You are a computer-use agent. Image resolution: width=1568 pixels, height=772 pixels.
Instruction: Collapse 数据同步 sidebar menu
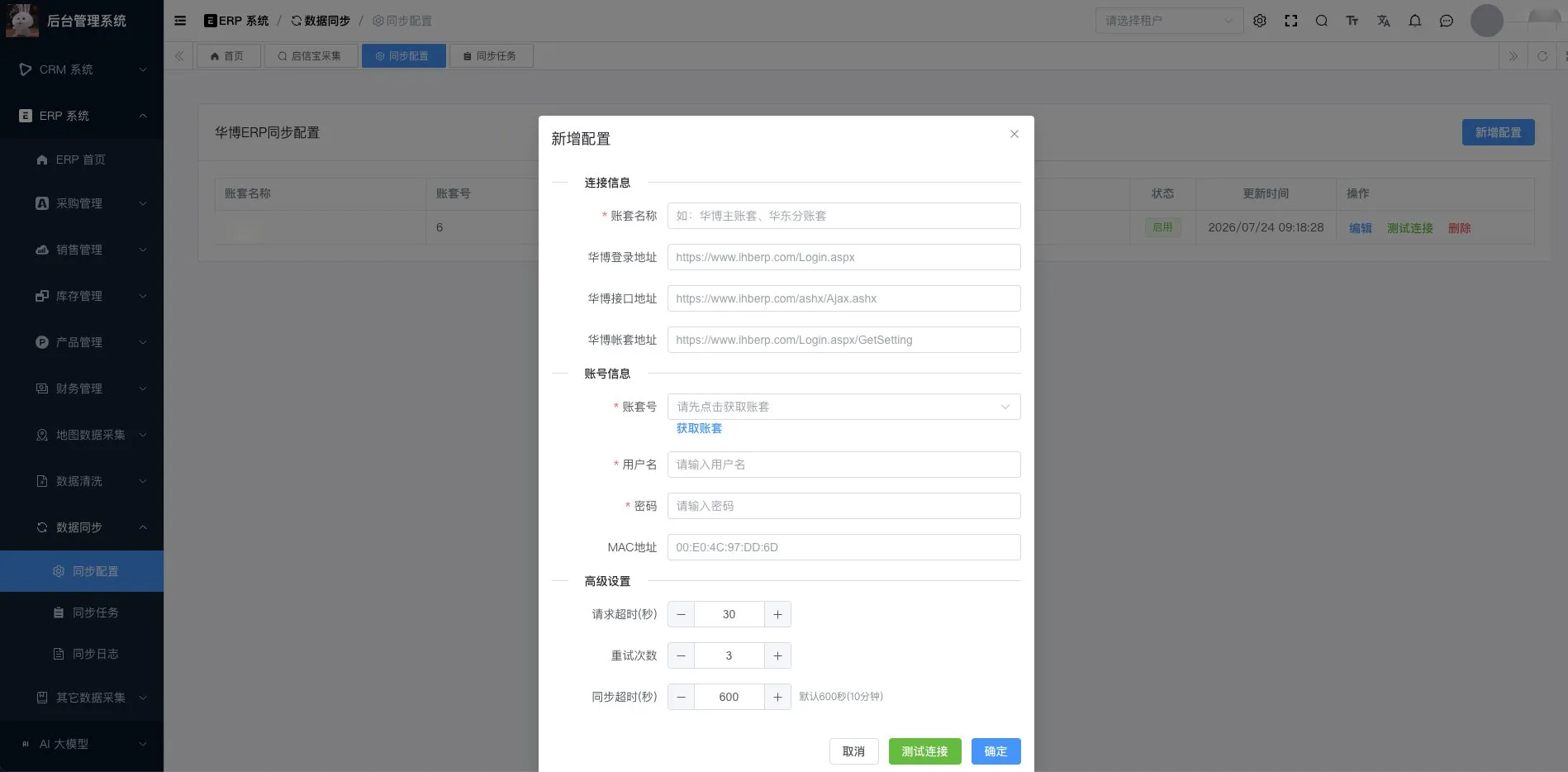pos(82,527)
